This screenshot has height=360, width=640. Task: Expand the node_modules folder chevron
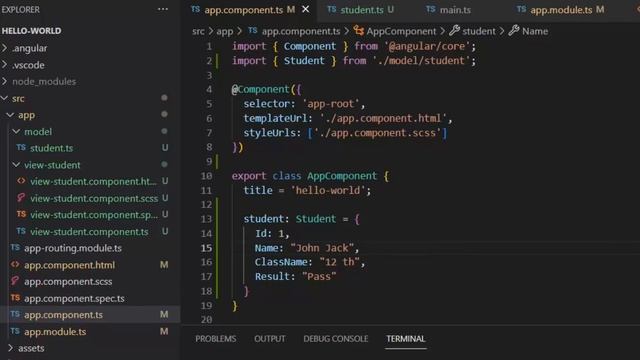(4, 81)
